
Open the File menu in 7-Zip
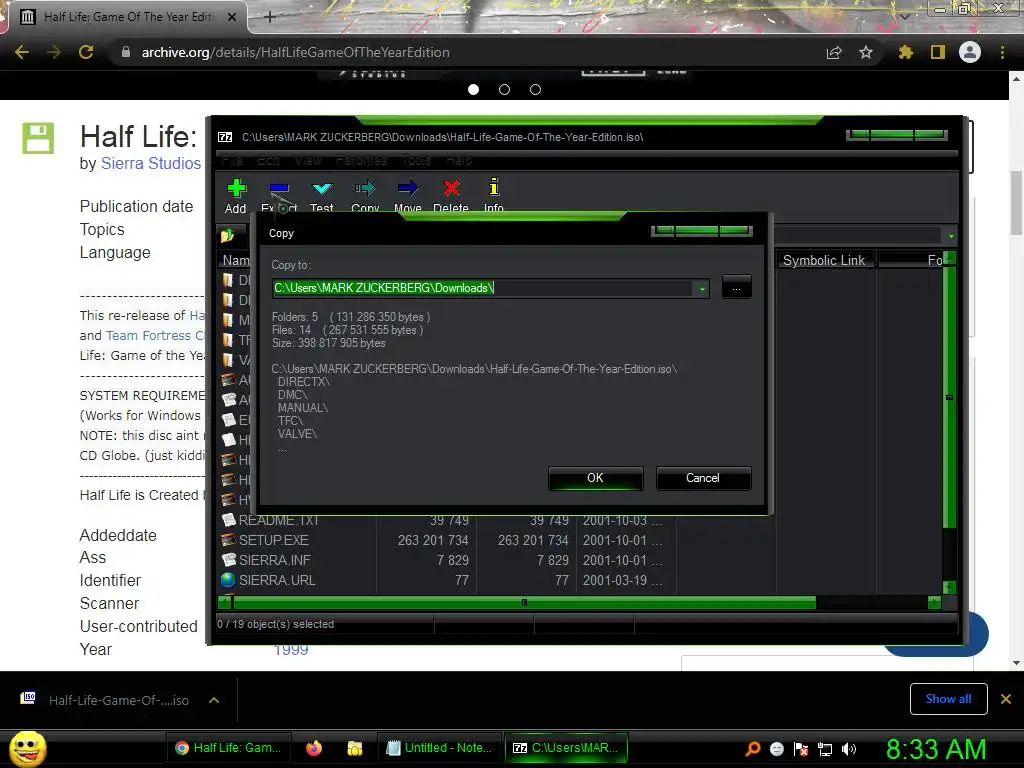232,161
